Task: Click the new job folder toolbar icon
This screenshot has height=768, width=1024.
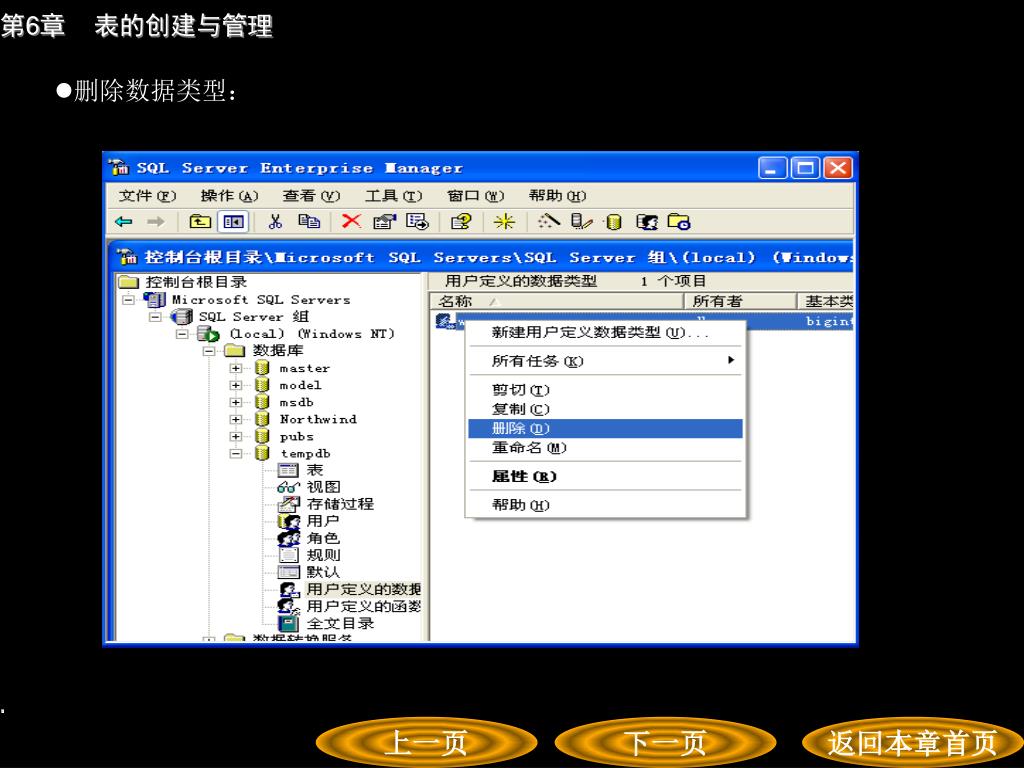Action: pos(679,223)
